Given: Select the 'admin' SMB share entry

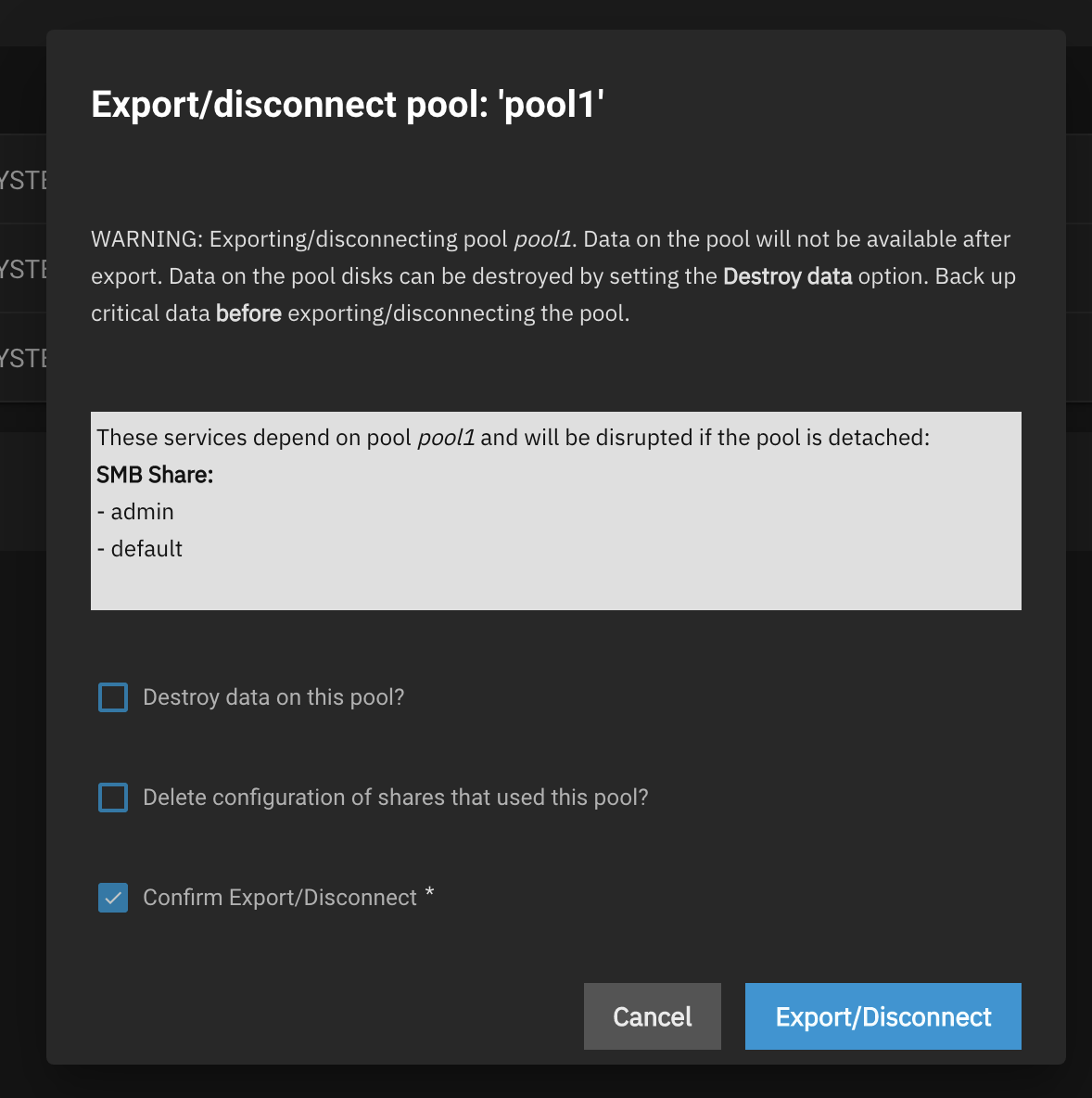Looking at the screenshot, I should [135, 512].
